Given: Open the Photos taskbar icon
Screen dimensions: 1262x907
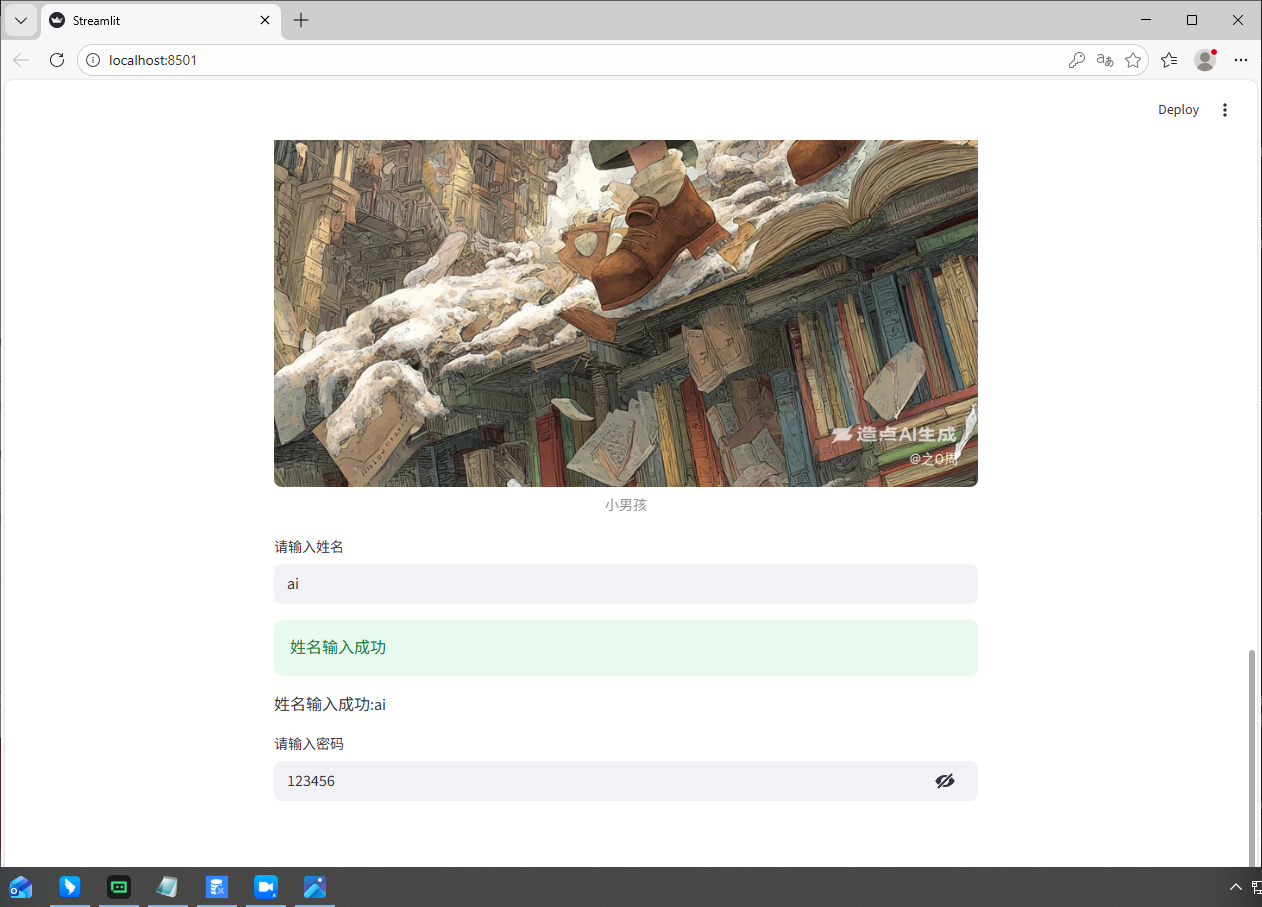Looking at the screenshot, I should point(315,887).
